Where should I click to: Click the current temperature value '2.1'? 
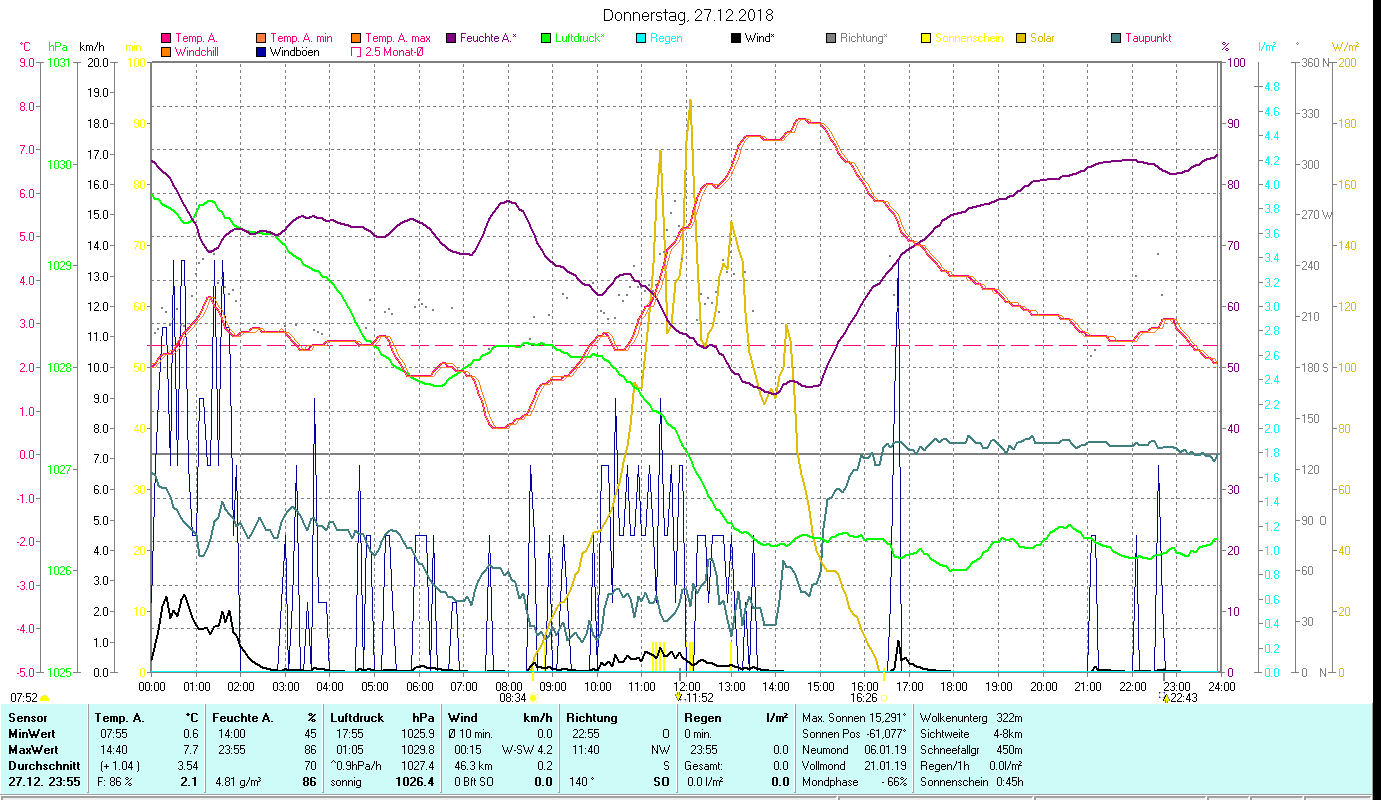[x=191, y=782]
